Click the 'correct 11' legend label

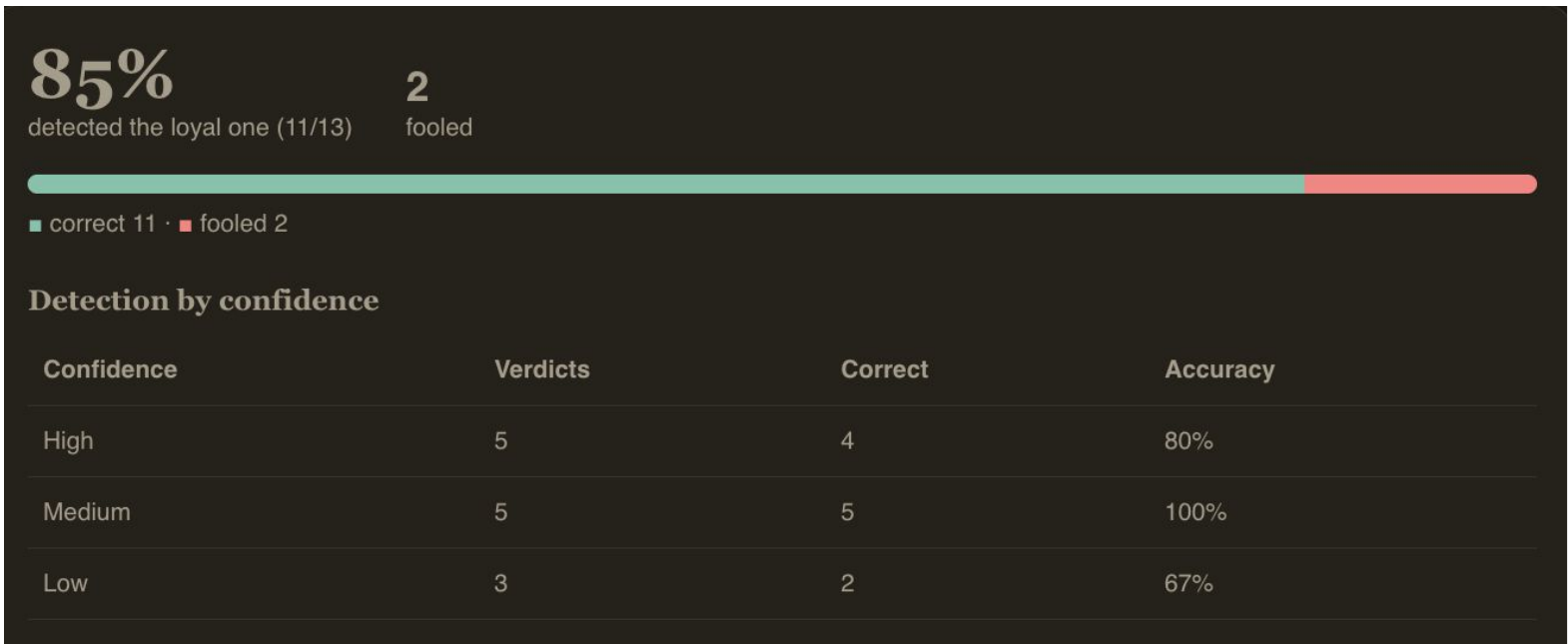(x=103, y=224)
